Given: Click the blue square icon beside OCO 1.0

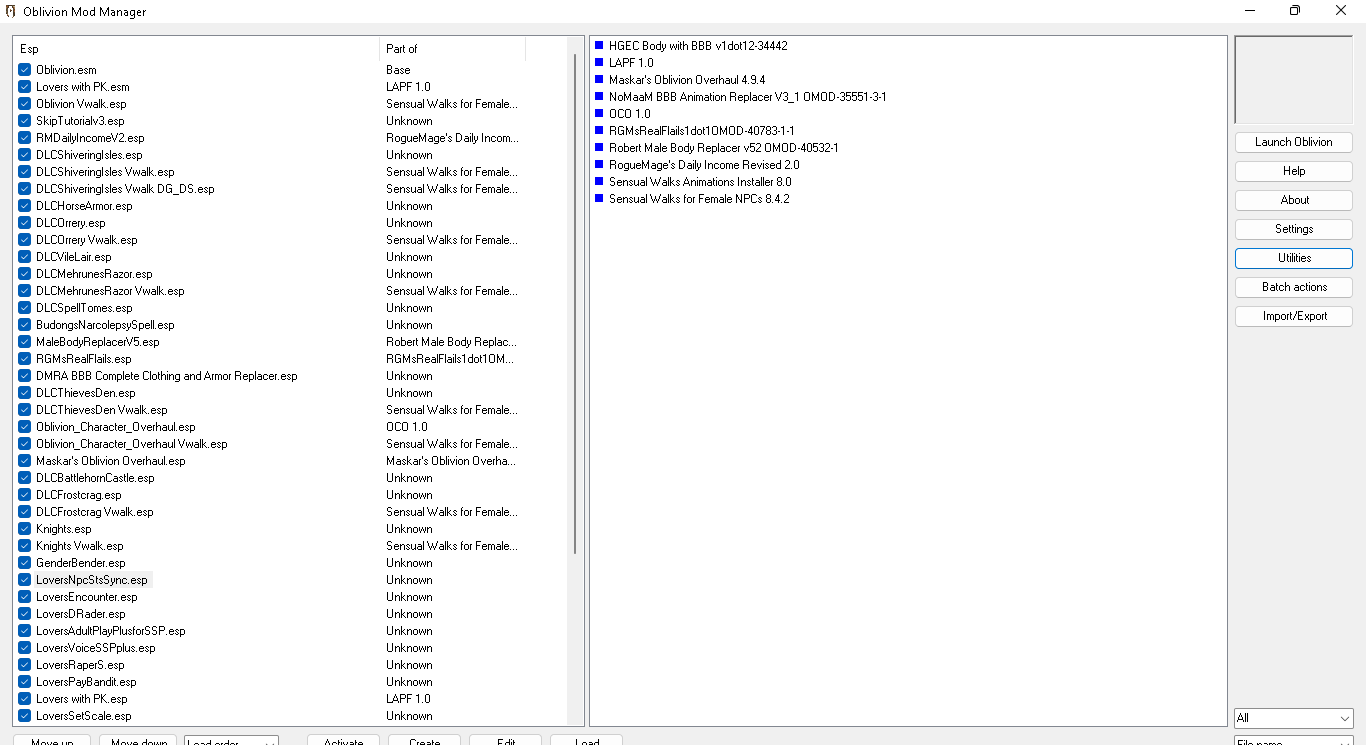Looking at the screenshot, I should 599,113.
